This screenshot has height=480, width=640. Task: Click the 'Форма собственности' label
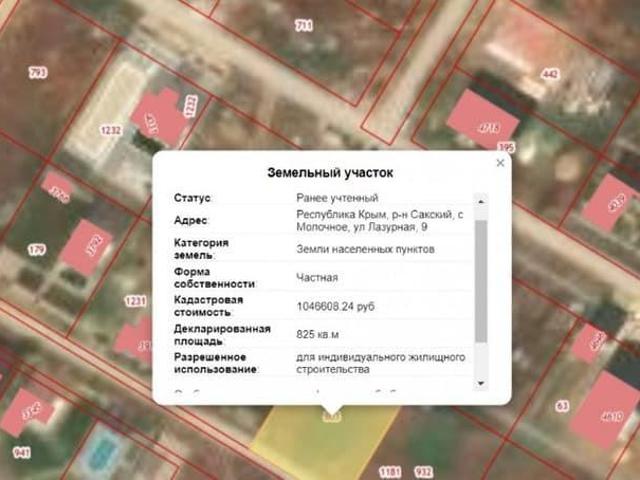[214, 278]
